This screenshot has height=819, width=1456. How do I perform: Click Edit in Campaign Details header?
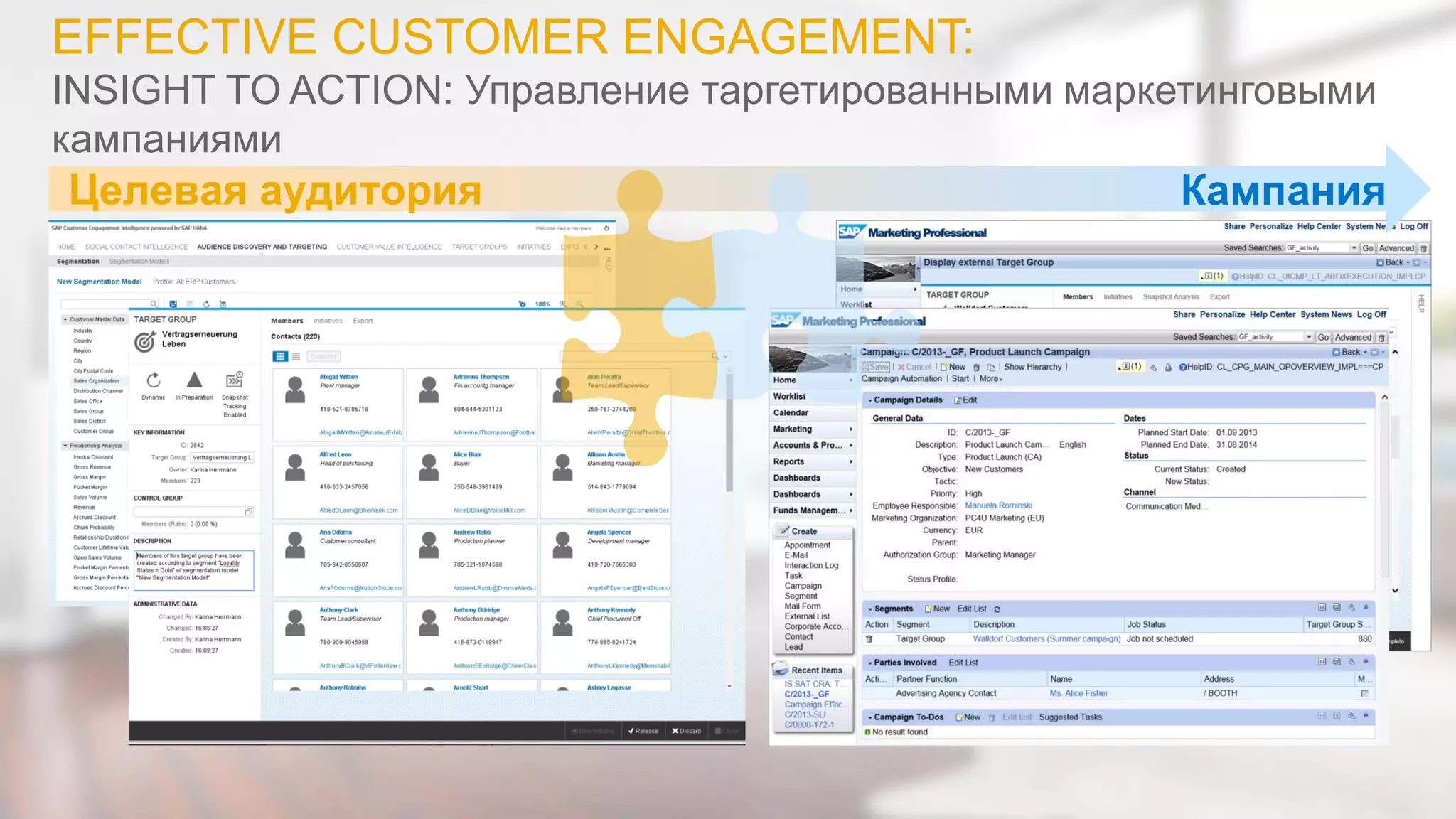pyautogui.click(x=965, y=400)
